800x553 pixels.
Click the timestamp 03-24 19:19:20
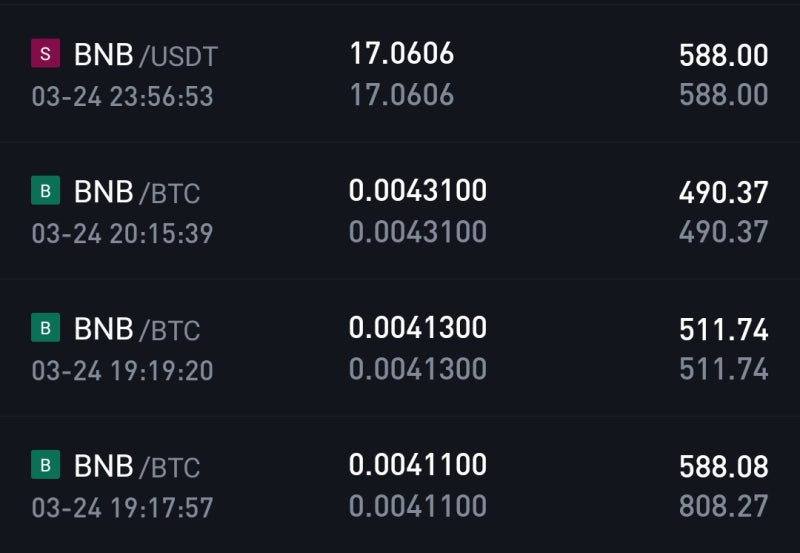click(x=122, y=371)
